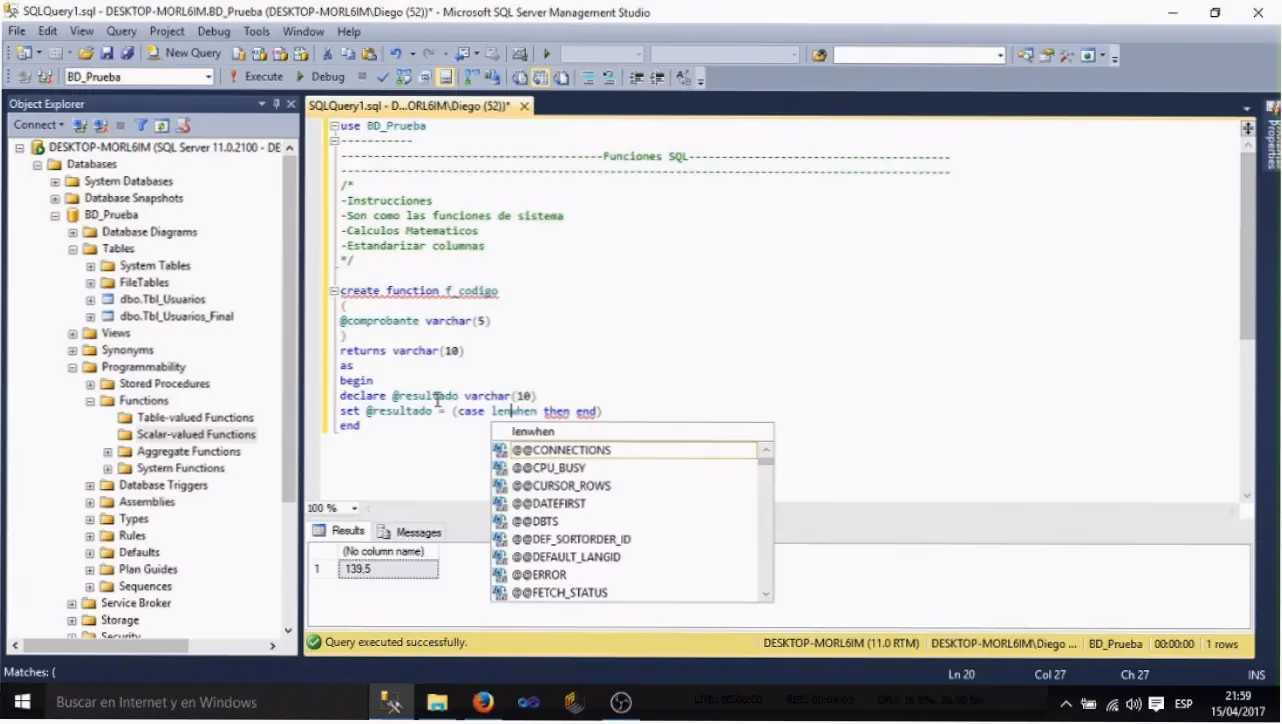Click the 139.5 result cell
The height and width of the screenshot is (724, 1282).
click(388, 569)
